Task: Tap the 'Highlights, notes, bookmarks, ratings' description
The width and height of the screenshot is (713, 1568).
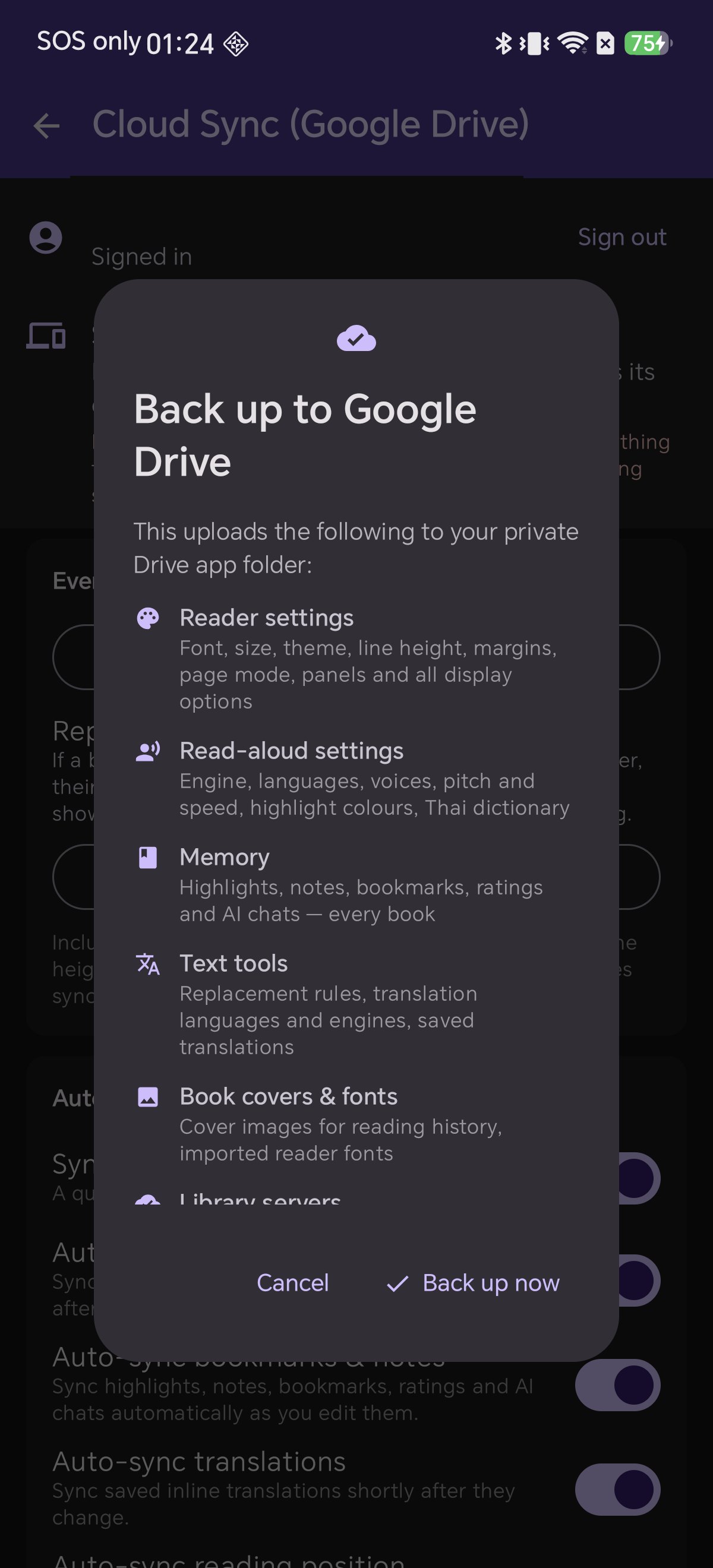Action: 361,901
